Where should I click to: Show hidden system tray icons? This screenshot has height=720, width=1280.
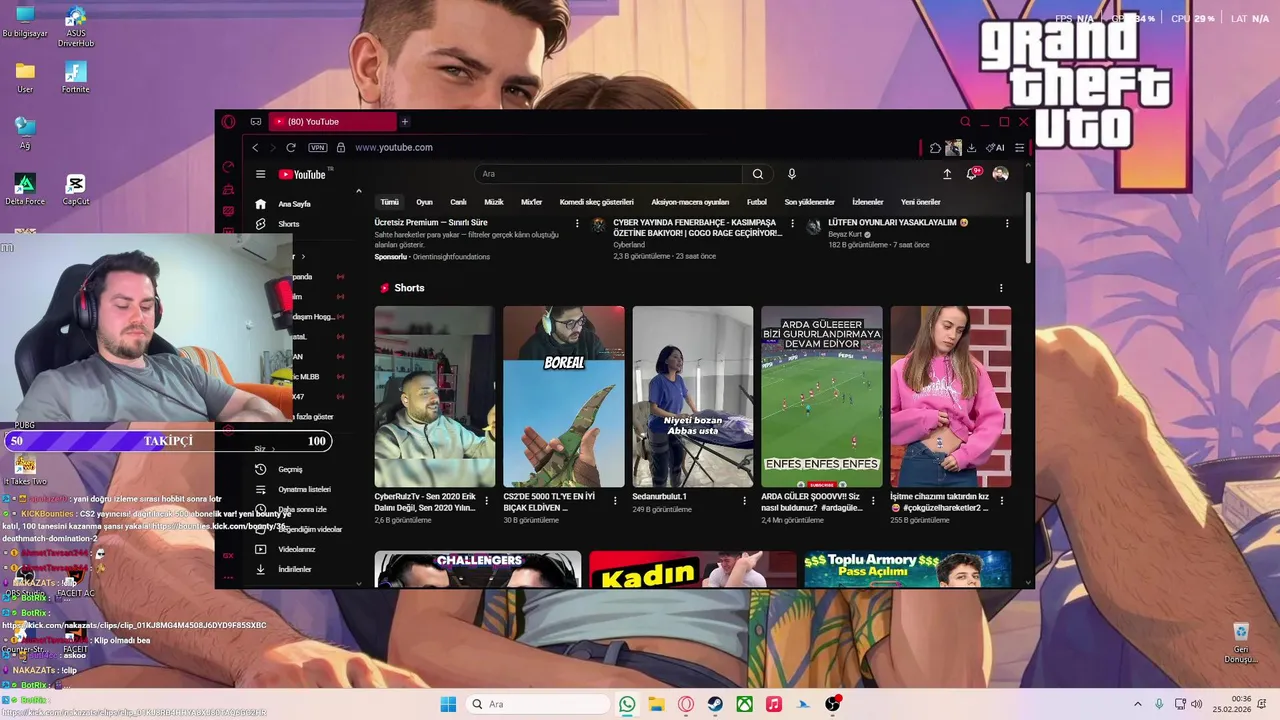pos(1137,704)
